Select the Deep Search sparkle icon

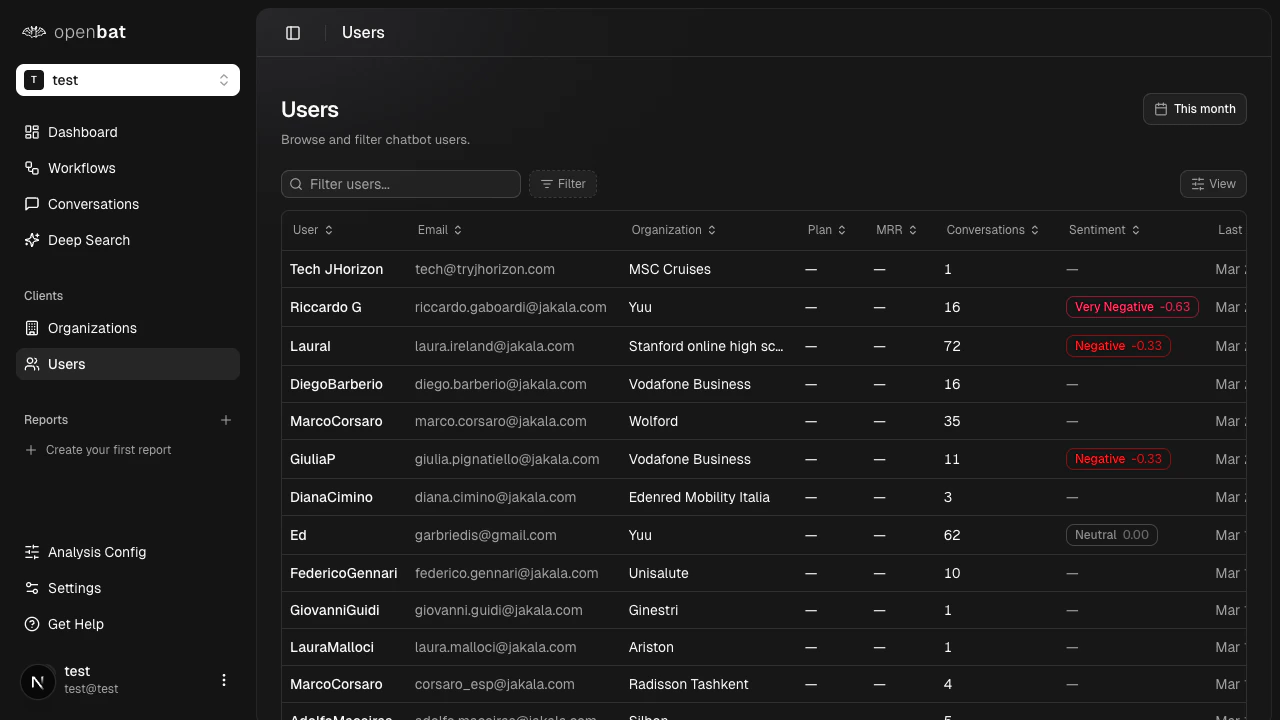click(x=32, y=240)
